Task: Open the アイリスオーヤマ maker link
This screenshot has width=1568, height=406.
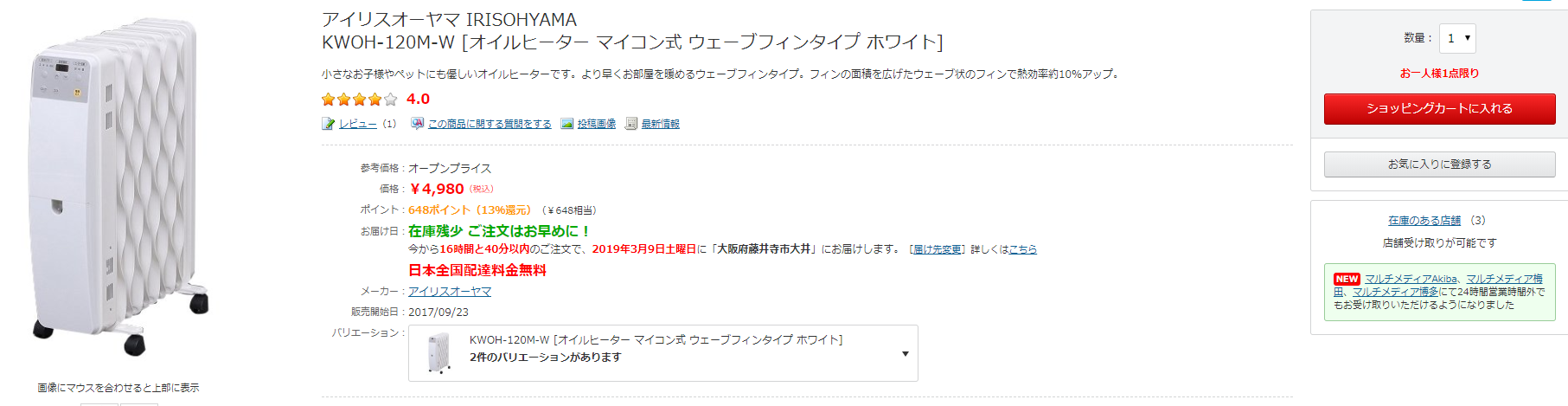Action: (450, 292)
